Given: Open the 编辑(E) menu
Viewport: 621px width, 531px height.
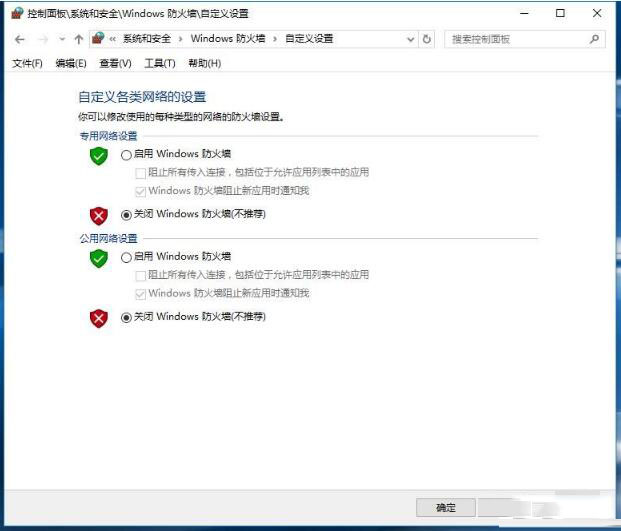Looking at the screenshot, I should click(x=71, y=63).
